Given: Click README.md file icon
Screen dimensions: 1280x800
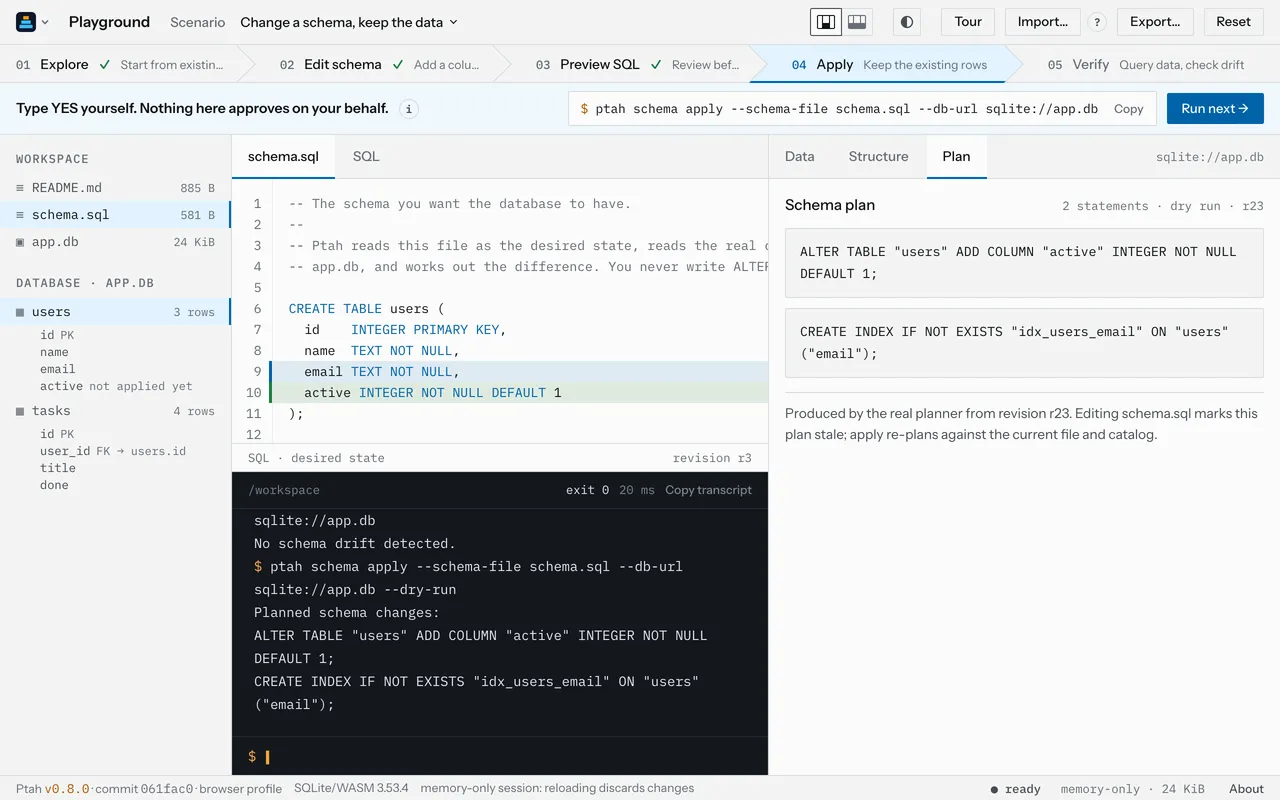Looking at the screenshot, I should (20, 188).
